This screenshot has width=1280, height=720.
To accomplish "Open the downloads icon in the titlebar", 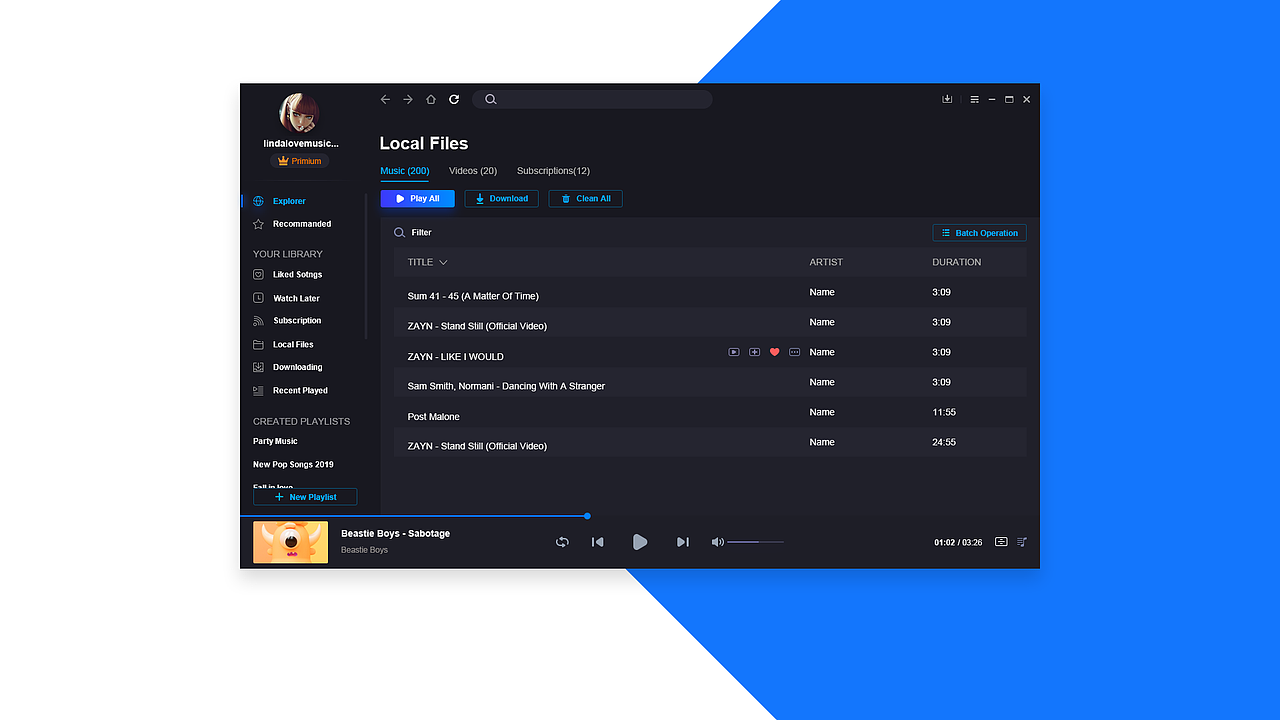I will tap(946, 99).
